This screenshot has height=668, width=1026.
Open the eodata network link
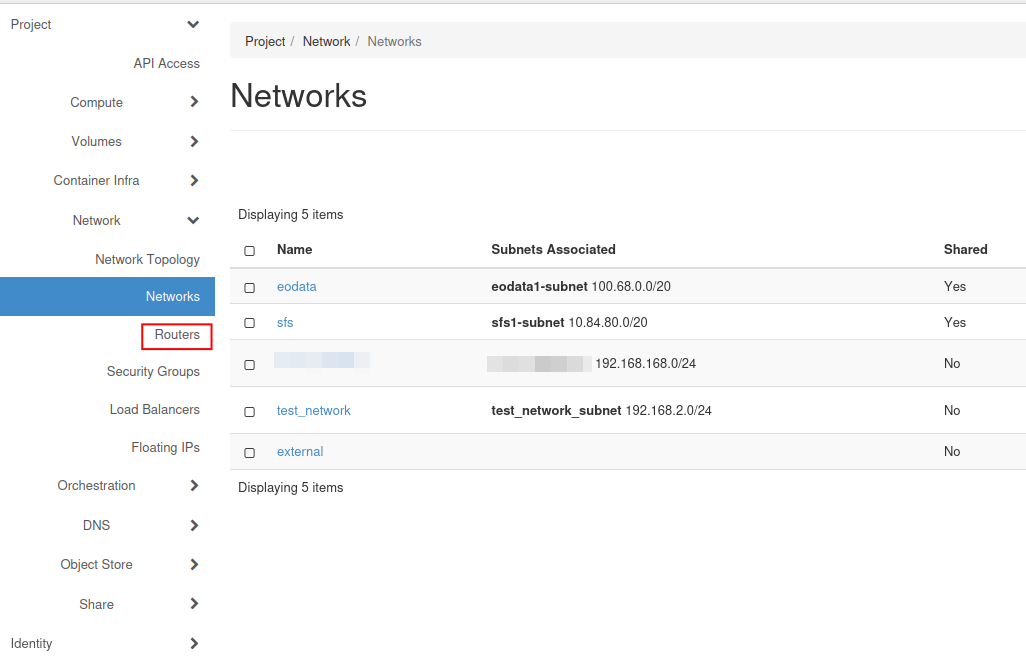click(x=296, y=287)
